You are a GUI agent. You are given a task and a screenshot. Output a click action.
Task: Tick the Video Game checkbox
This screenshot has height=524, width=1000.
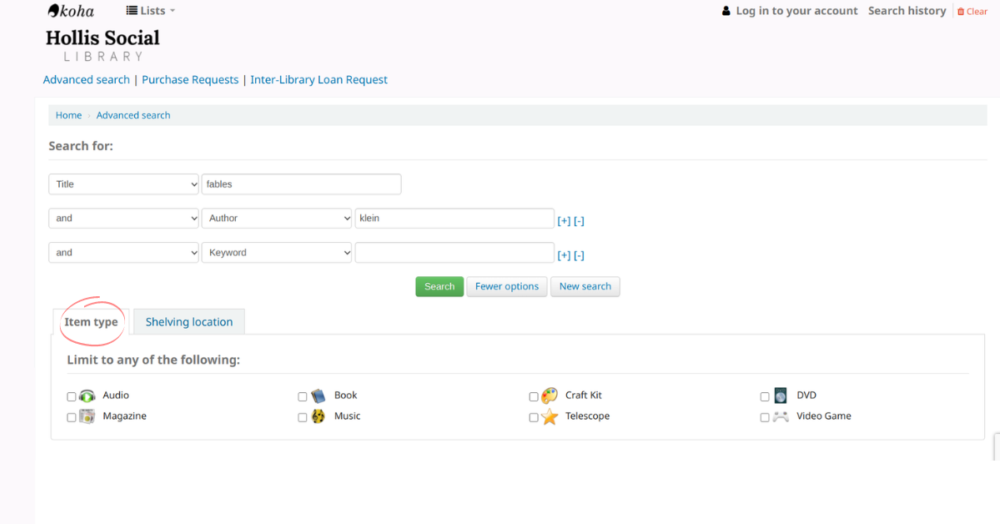point(765,418)
